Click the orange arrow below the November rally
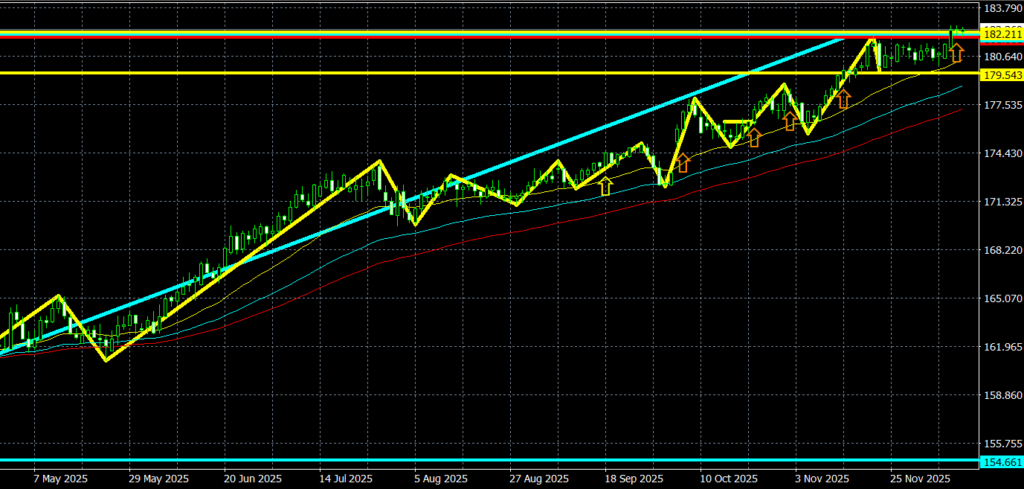The image size is (1024, 489). pyautogui.click(x=843, y=98)
